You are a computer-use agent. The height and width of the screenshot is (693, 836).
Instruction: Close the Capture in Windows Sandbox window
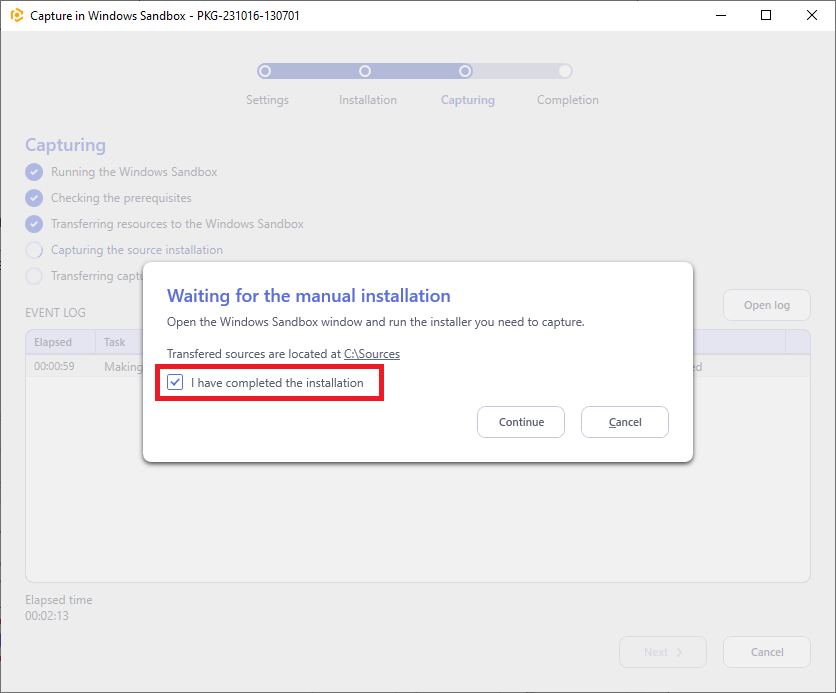(811, 15)
